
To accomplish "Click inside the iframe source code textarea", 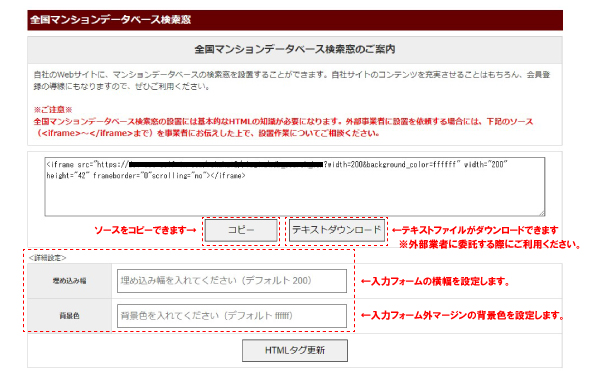I will [x=295, y=187].
